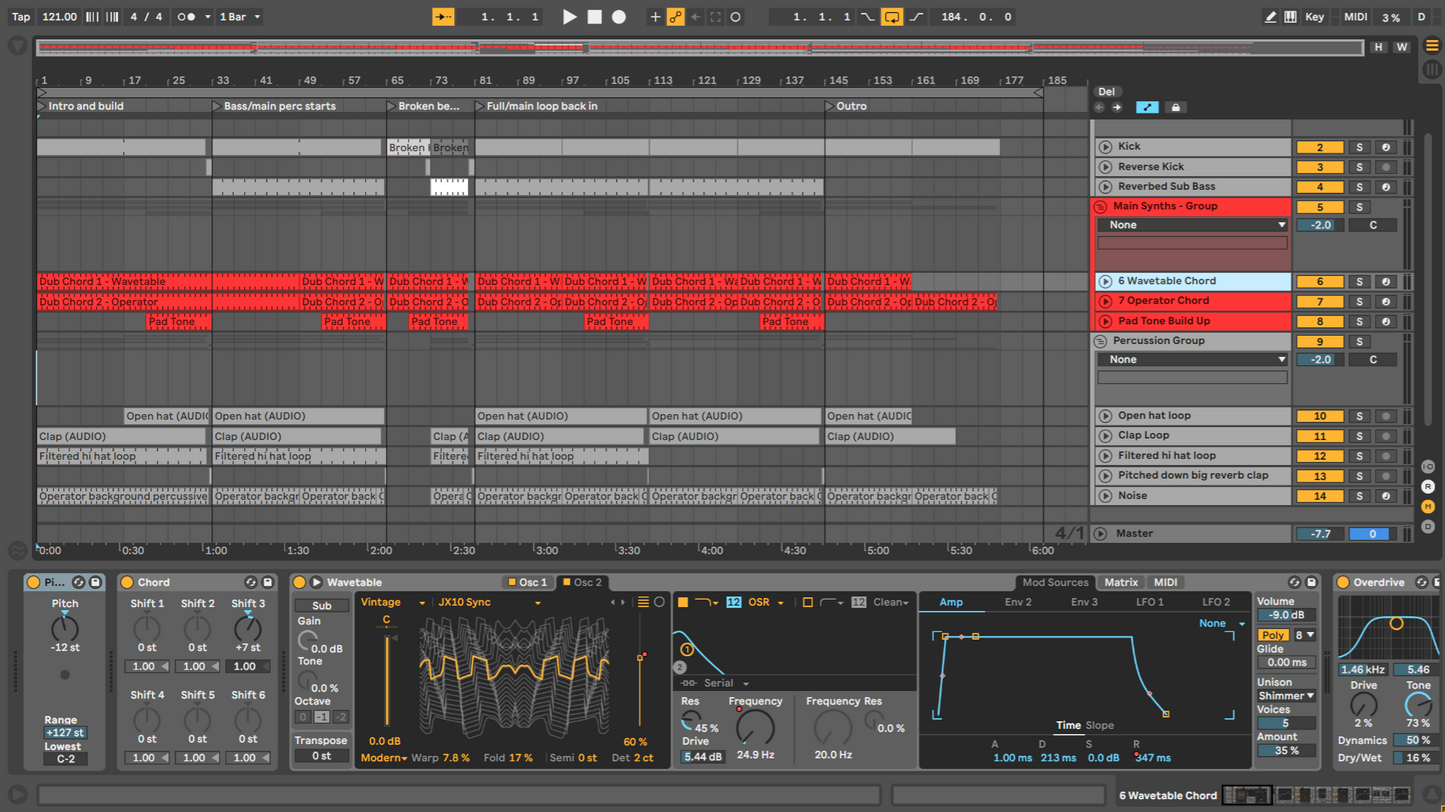Screen dimensions: 1445x812
Task: Open the Modern oscillator effect dropdown
Action: point(384,758)
